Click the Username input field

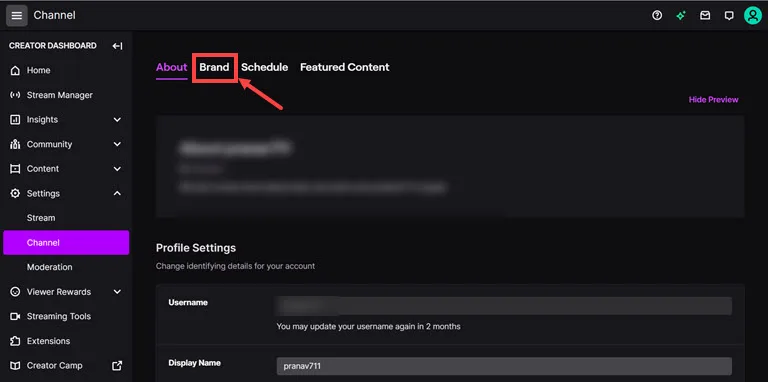[504, 306]
